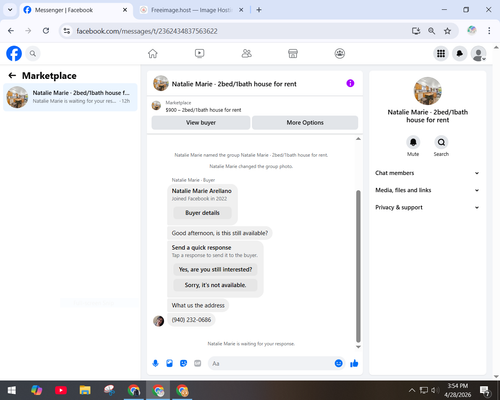
Task: Open the Facebook search magnifier
Action: click(x=33, y=53)
